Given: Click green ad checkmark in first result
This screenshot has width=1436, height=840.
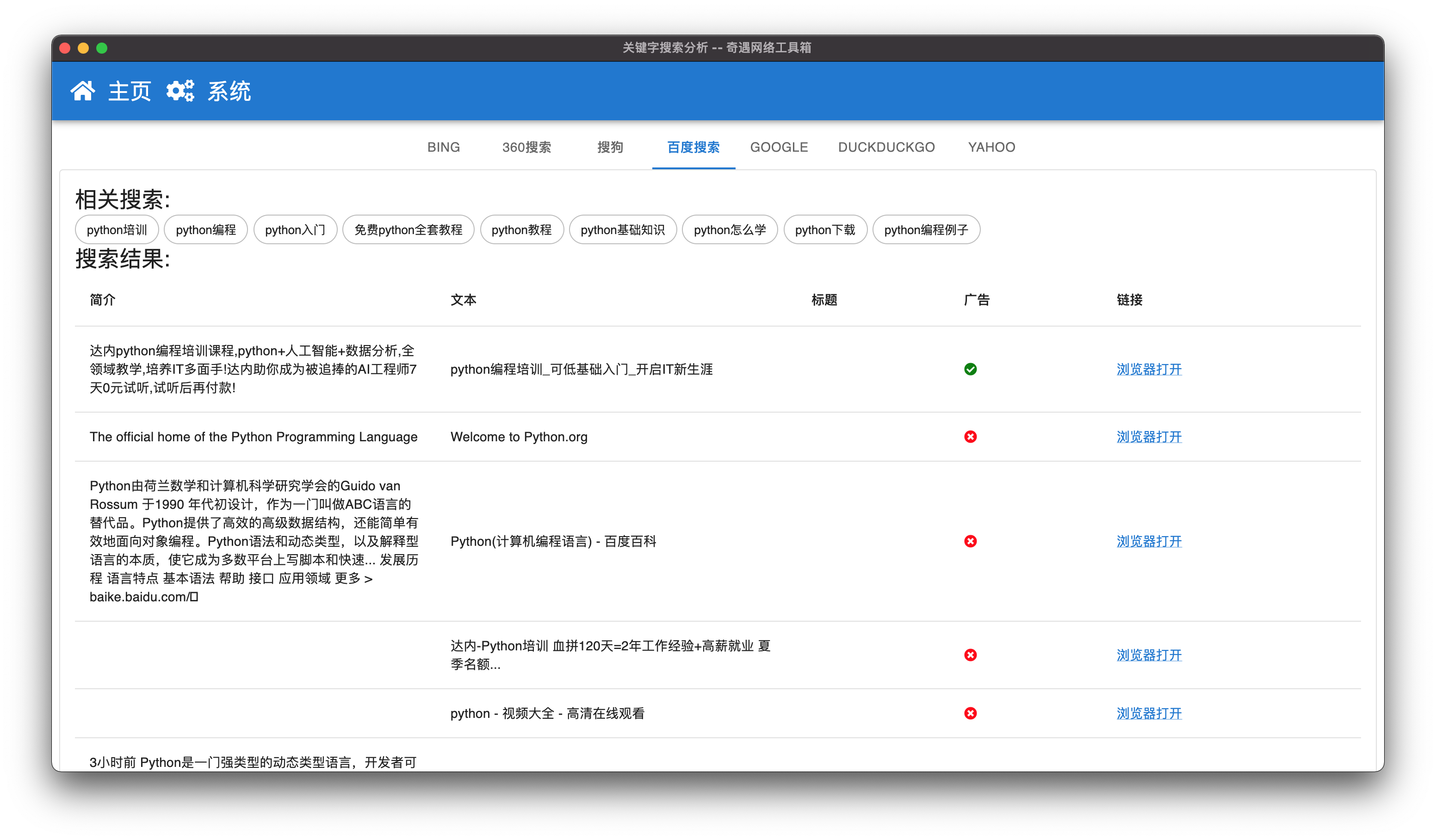Looking at the screenshot, I should 970,369.
